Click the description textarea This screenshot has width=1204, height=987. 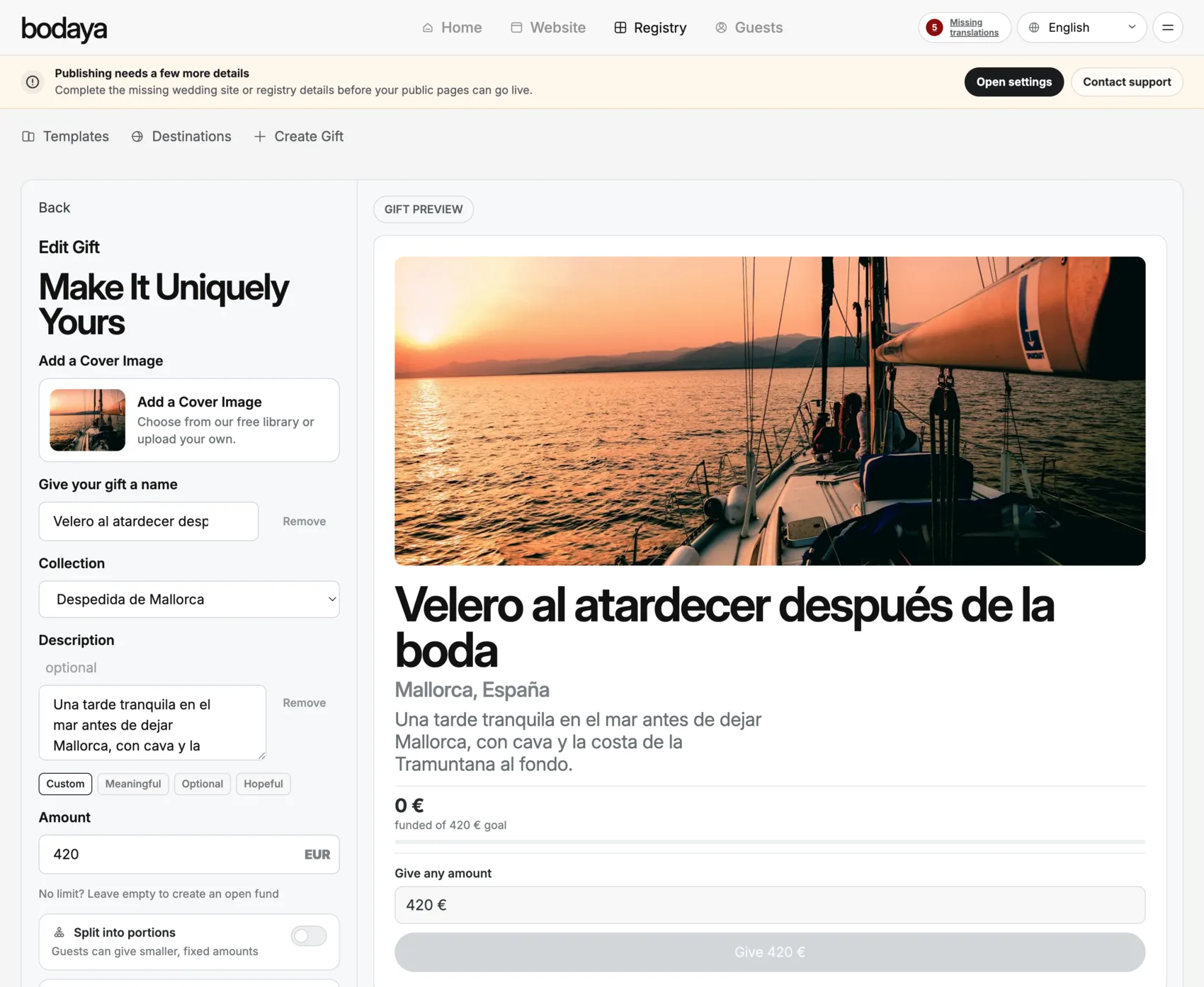point(152,723)
